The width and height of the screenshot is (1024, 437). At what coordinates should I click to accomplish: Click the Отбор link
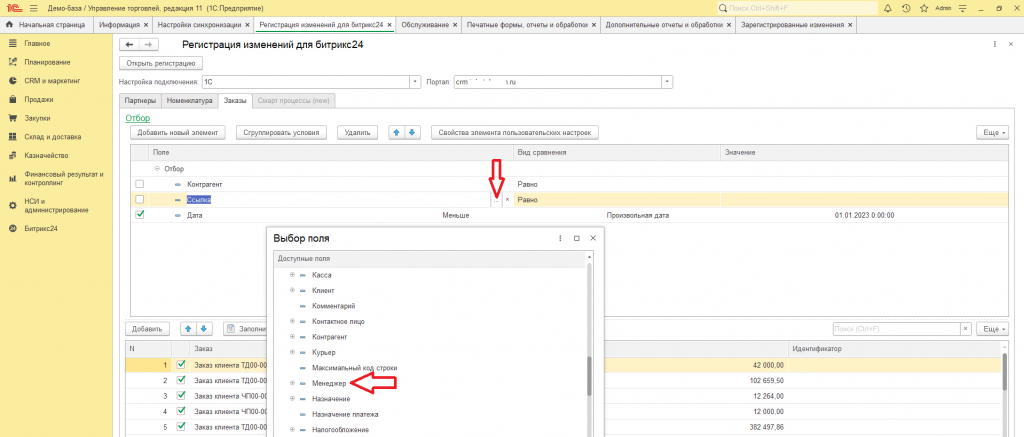(137, 118)
